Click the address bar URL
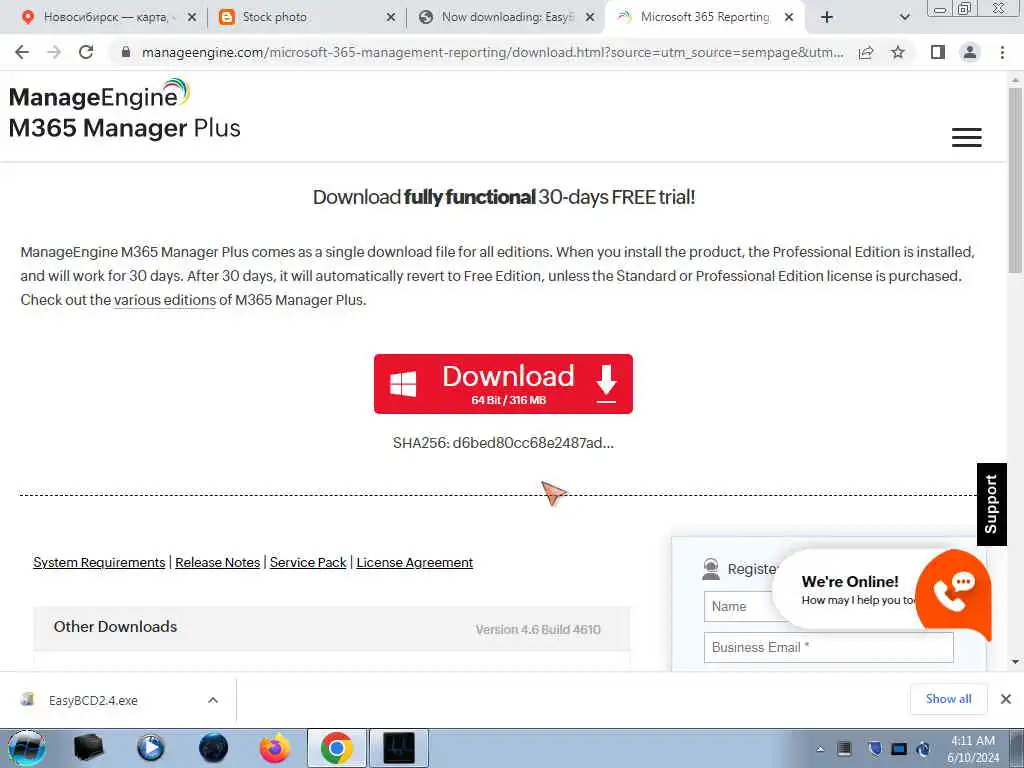The image size is (1024, 768). tap(492, 52)
